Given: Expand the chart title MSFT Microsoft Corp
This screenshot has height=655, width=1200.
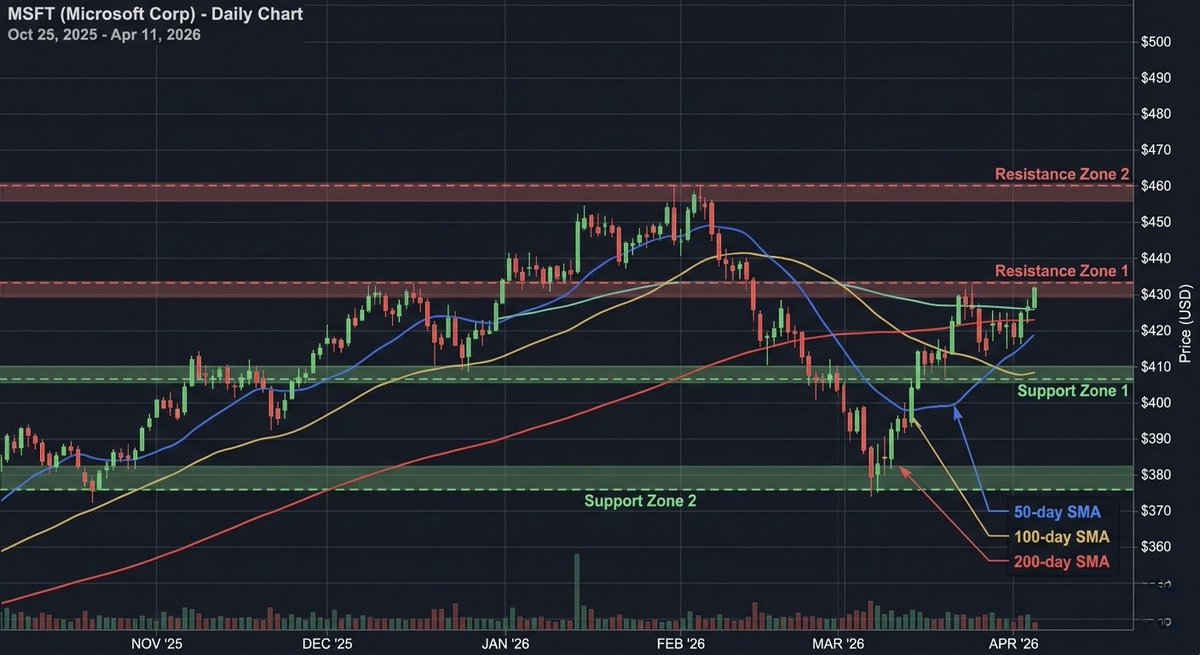Looking at the screenshot, I should click(155, 14).
